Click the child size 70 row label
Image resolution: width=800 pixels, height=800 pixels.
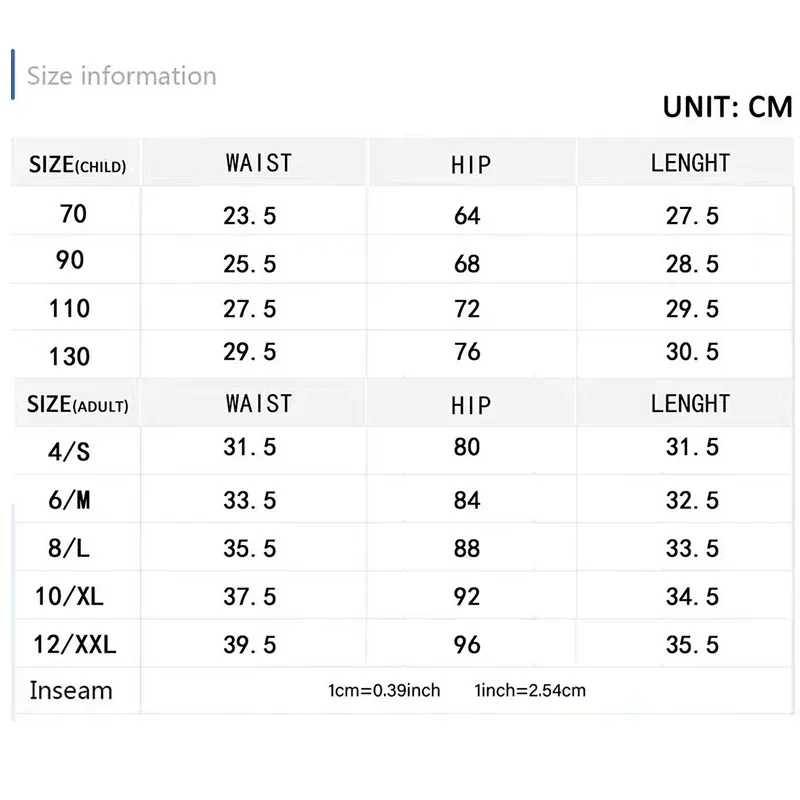(73, 213)
